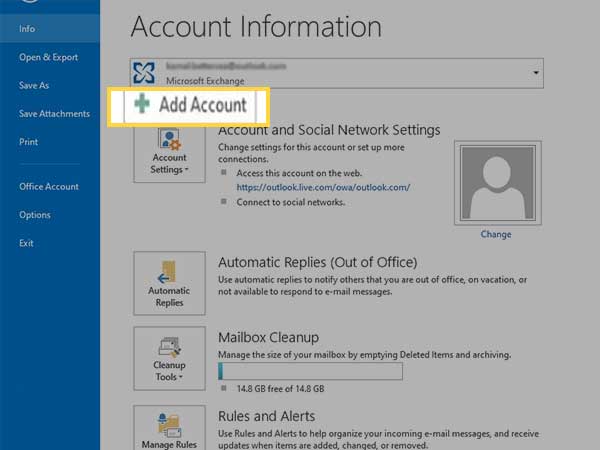The width and height of the screenshot is (600, 450).
Task: Click Automatic Replies (Out of Office) heading
Action: coord(318,262)
